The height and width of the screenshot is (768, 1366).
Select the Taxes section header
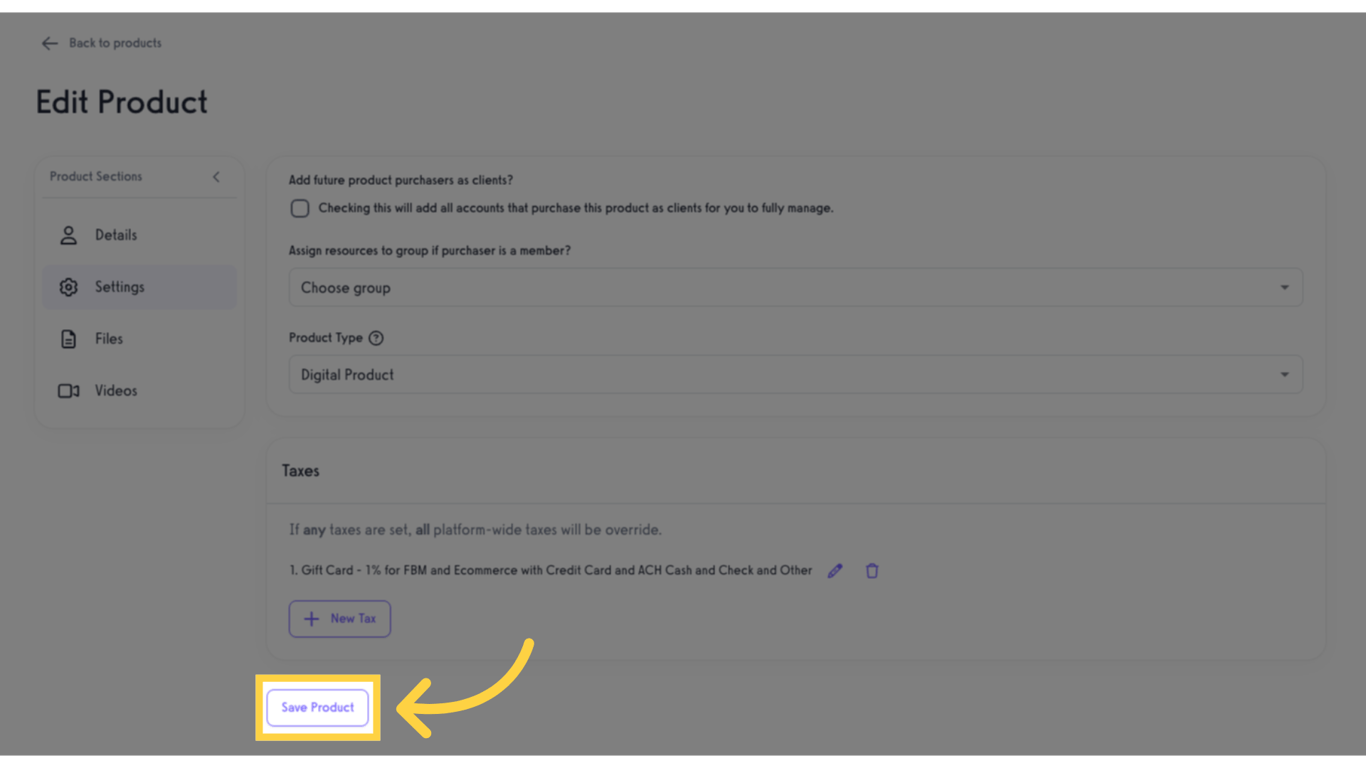301,470
